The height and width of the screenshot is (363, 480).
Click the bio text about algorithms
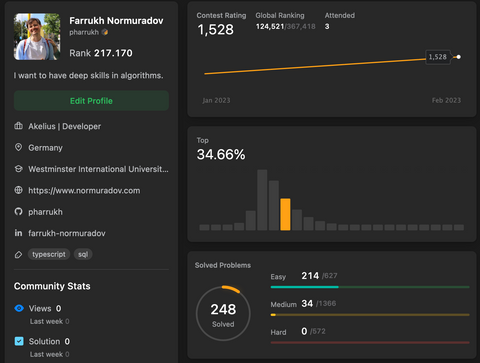tap(89, 76)
